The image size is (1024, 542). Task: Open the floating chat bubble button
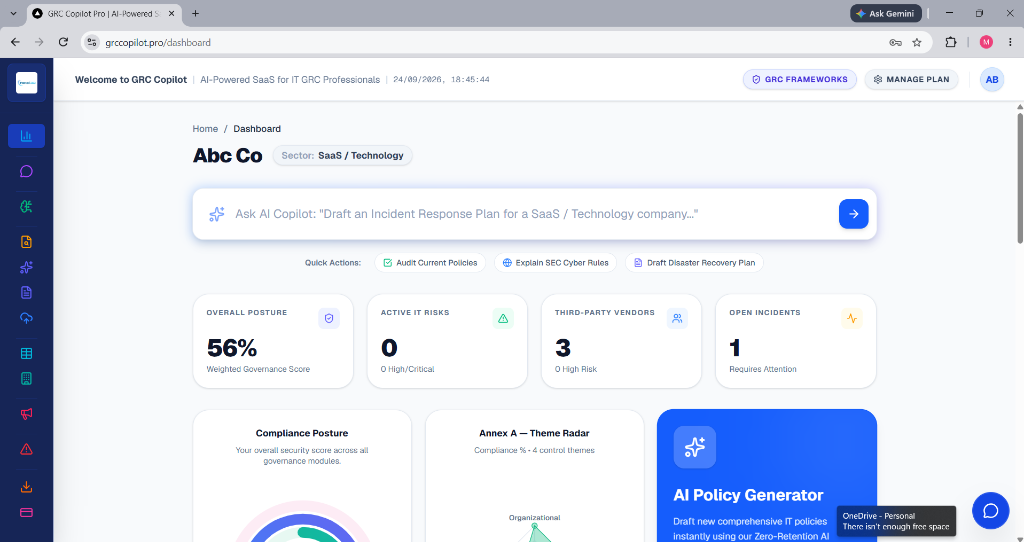coord(991,511)
